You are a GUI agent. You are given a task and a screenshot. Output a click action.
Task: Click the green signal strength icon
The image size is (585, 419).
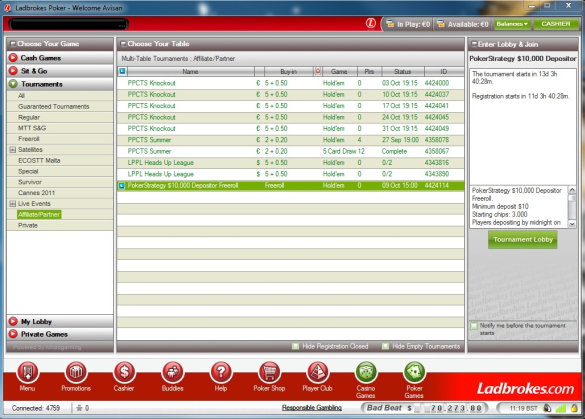click(560, 408)
